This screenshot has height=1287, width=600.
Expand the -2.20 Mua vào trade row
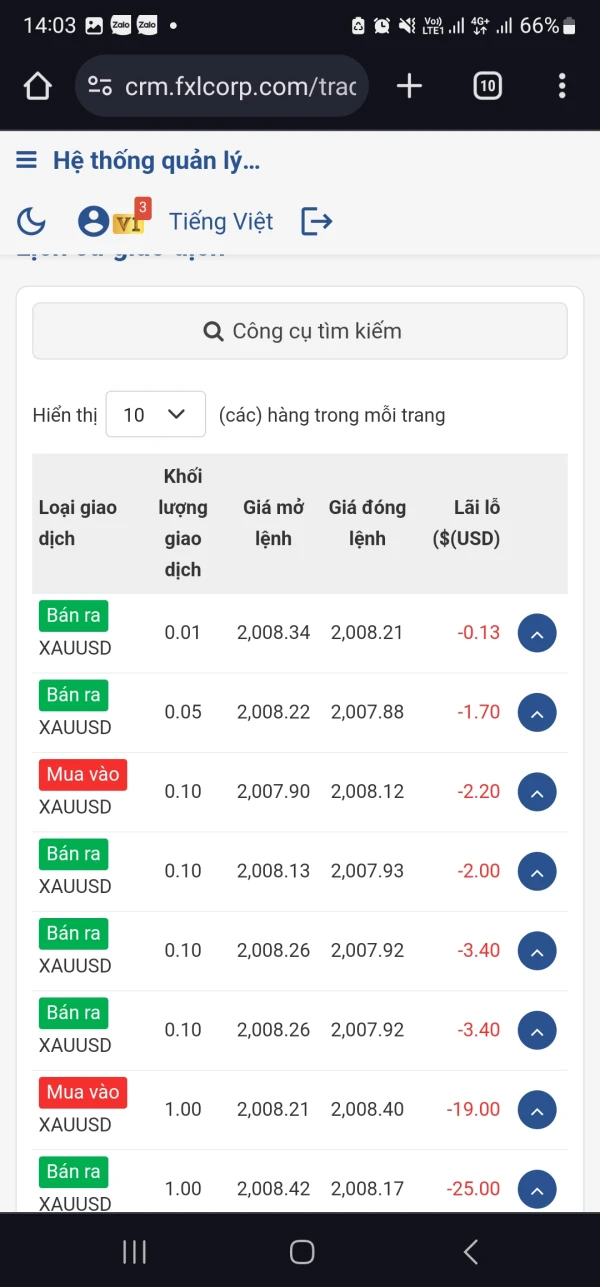click(x=537, y=792)
